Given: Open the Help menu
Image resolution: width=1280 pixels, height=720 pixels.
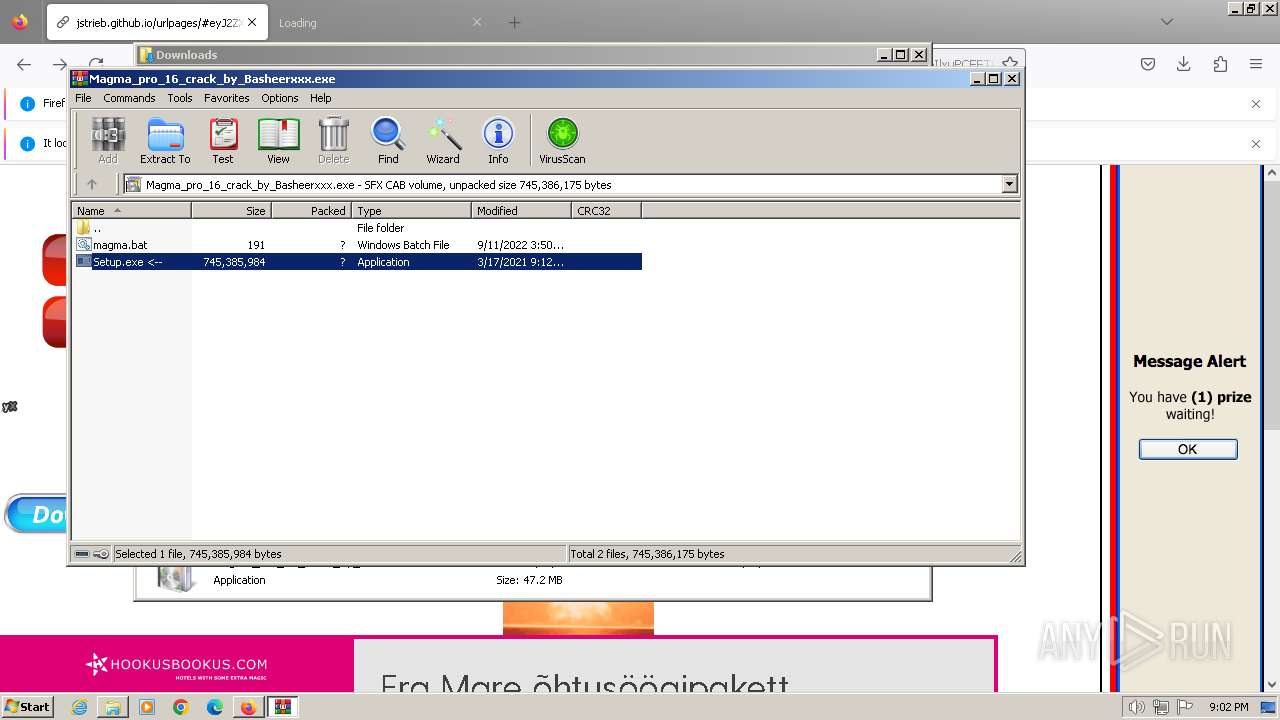Looking at the screenshot, I should coord(321,98).
